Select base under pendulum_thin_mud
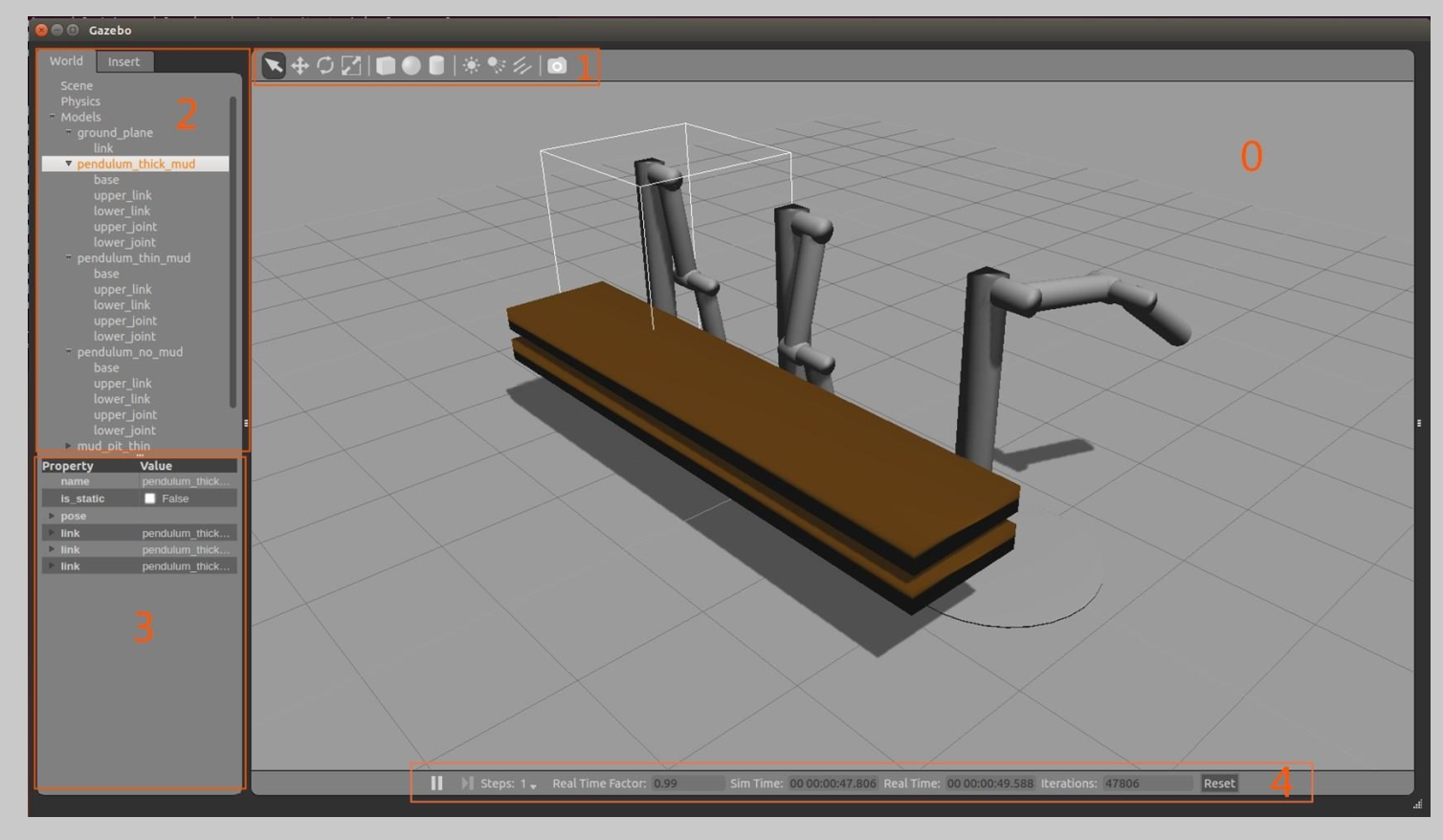 (x=106, y=274)
